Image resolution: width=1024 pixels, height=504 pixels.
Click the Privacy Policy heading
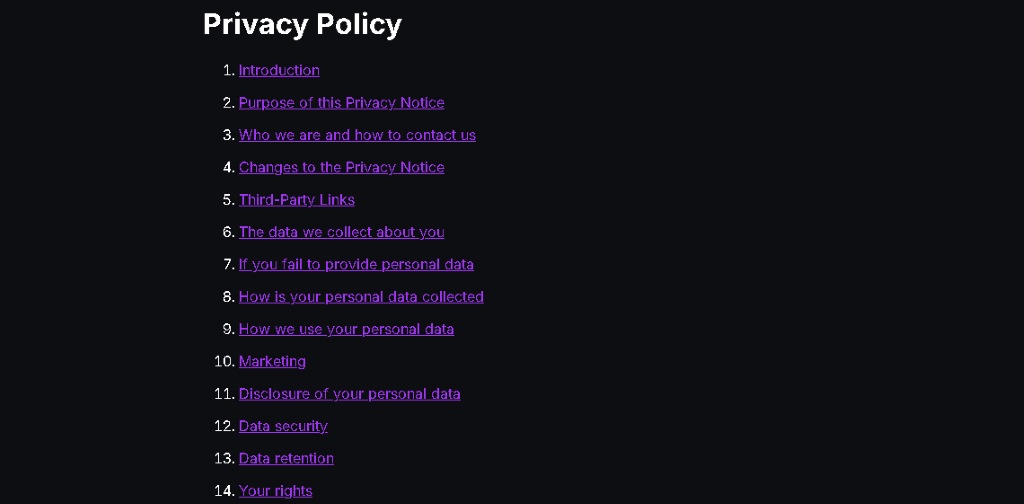302,25
